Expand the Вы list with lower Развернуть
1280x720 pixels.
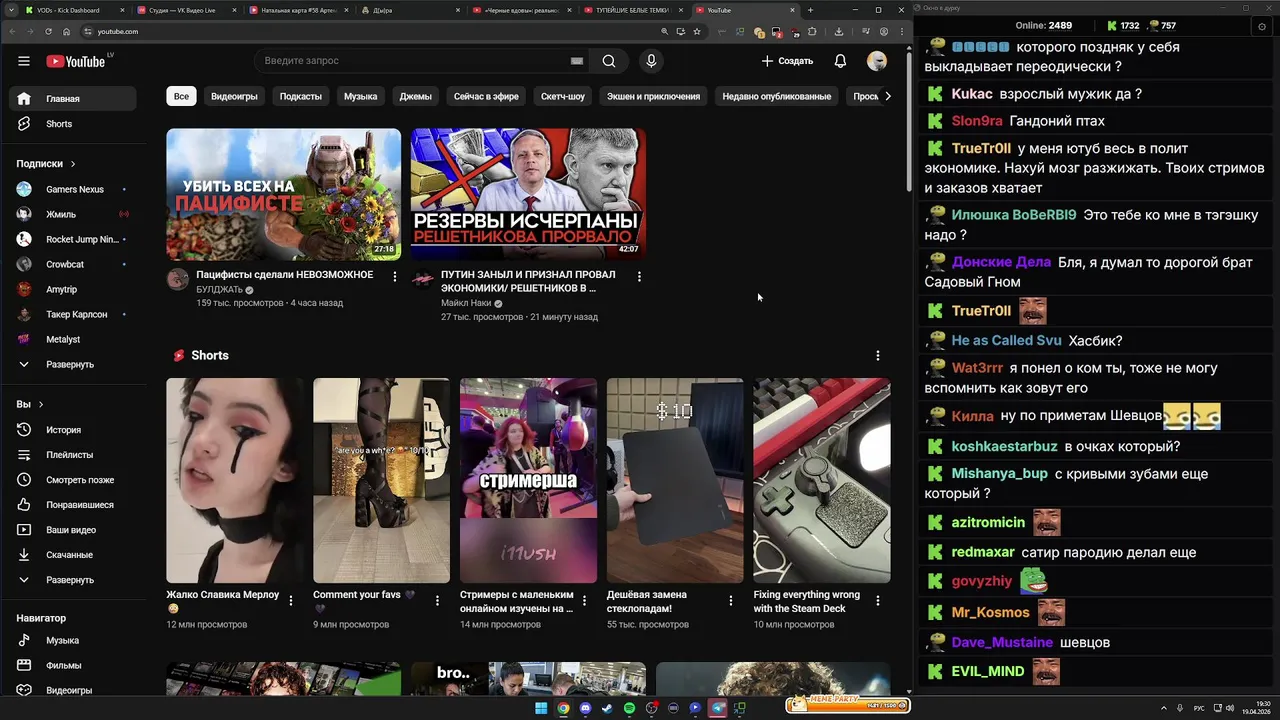pyautogui.click(x=69, y=580)
